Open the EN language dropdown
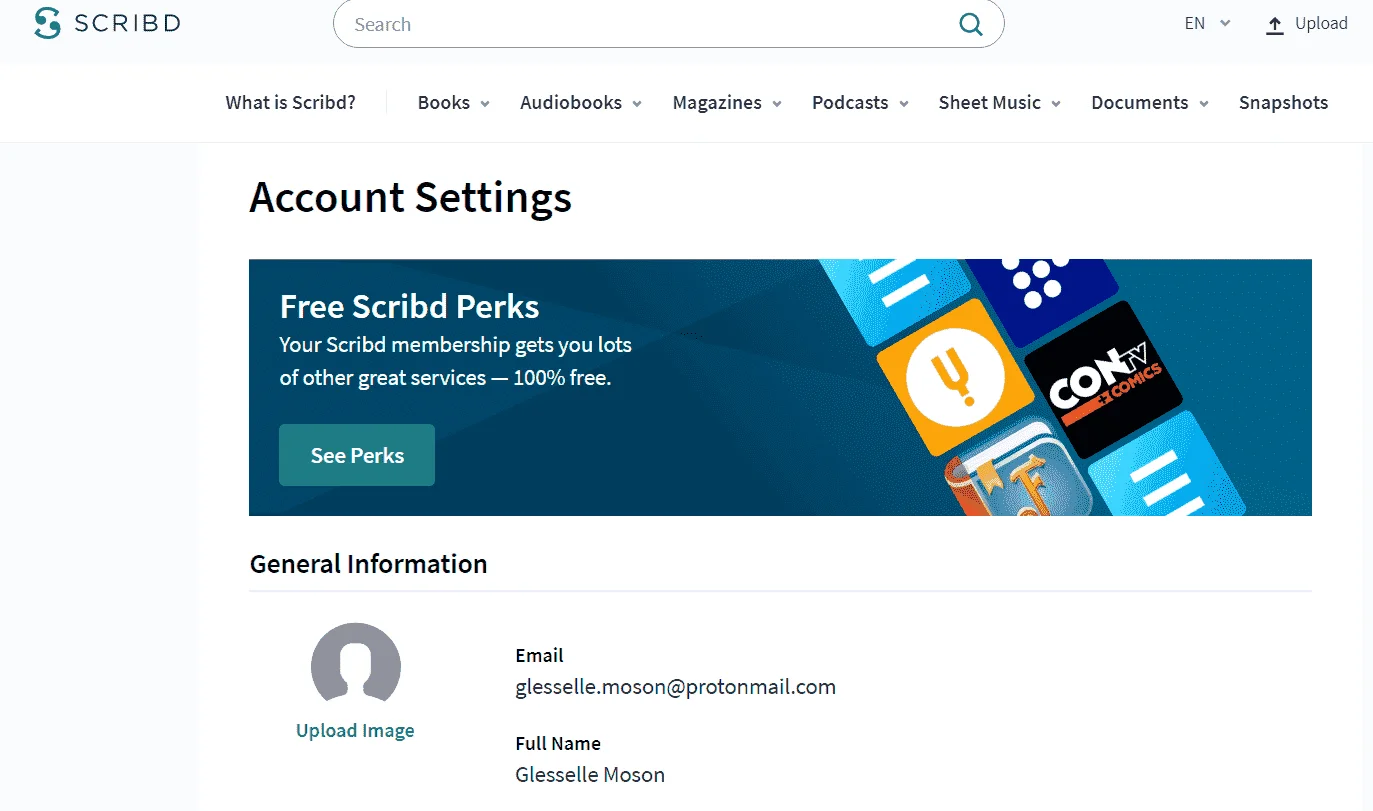1373x811 pixels. 1207,24
